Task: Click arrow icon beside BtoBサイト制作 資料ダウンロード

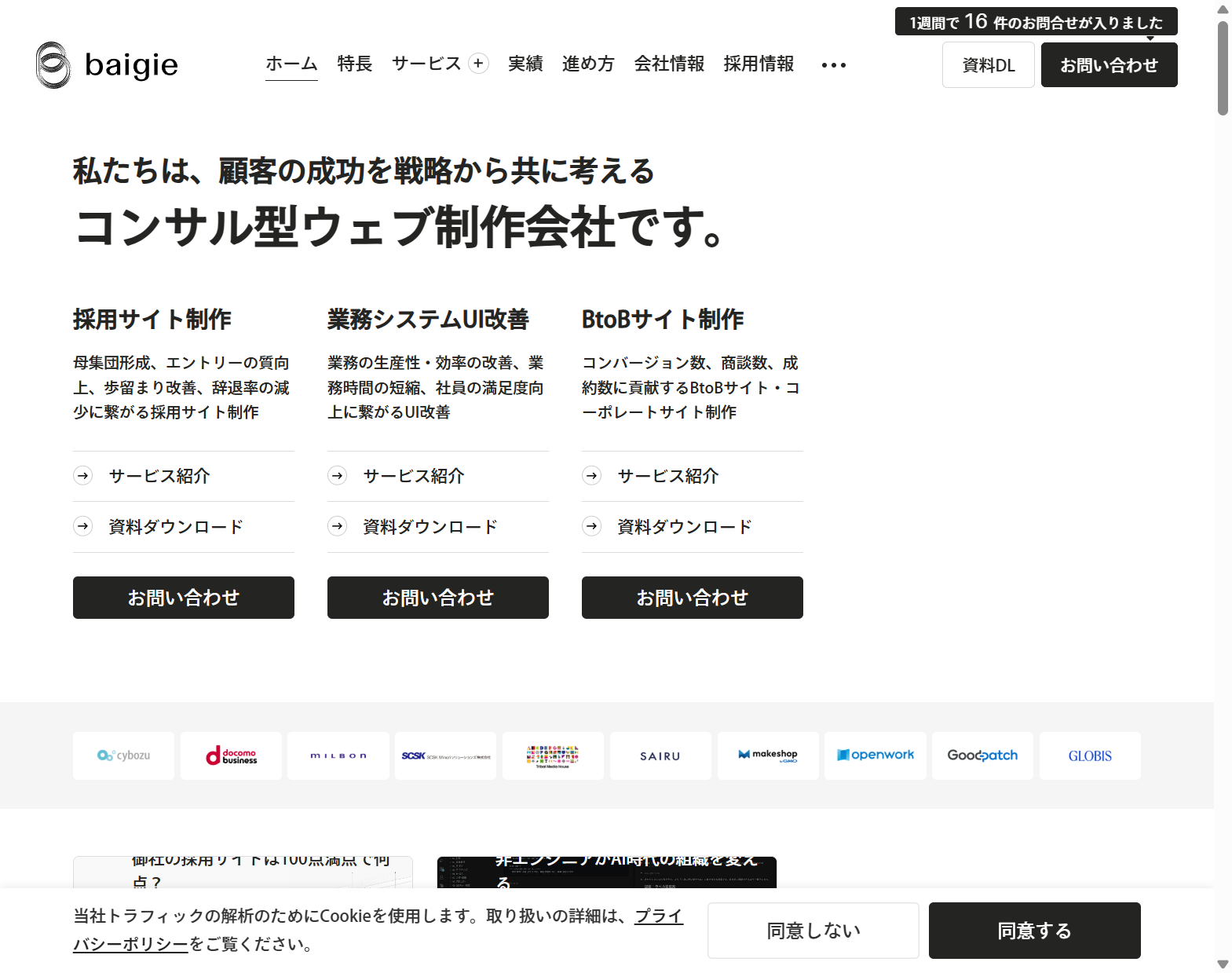Action: point(592,526)
